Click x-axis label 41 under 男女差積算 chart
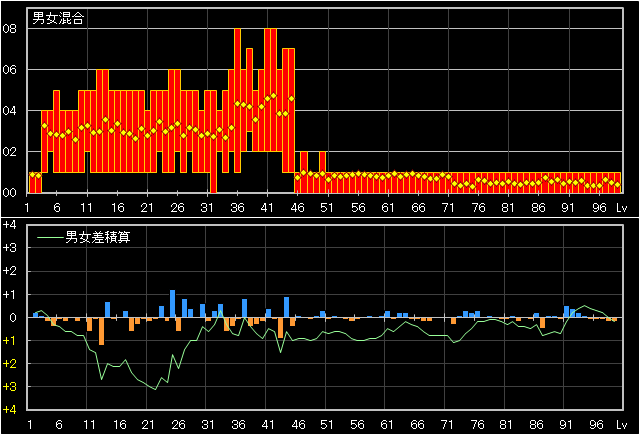Image resolution: width=640 pixels, height=435 pixels. [x=267, y=425]
